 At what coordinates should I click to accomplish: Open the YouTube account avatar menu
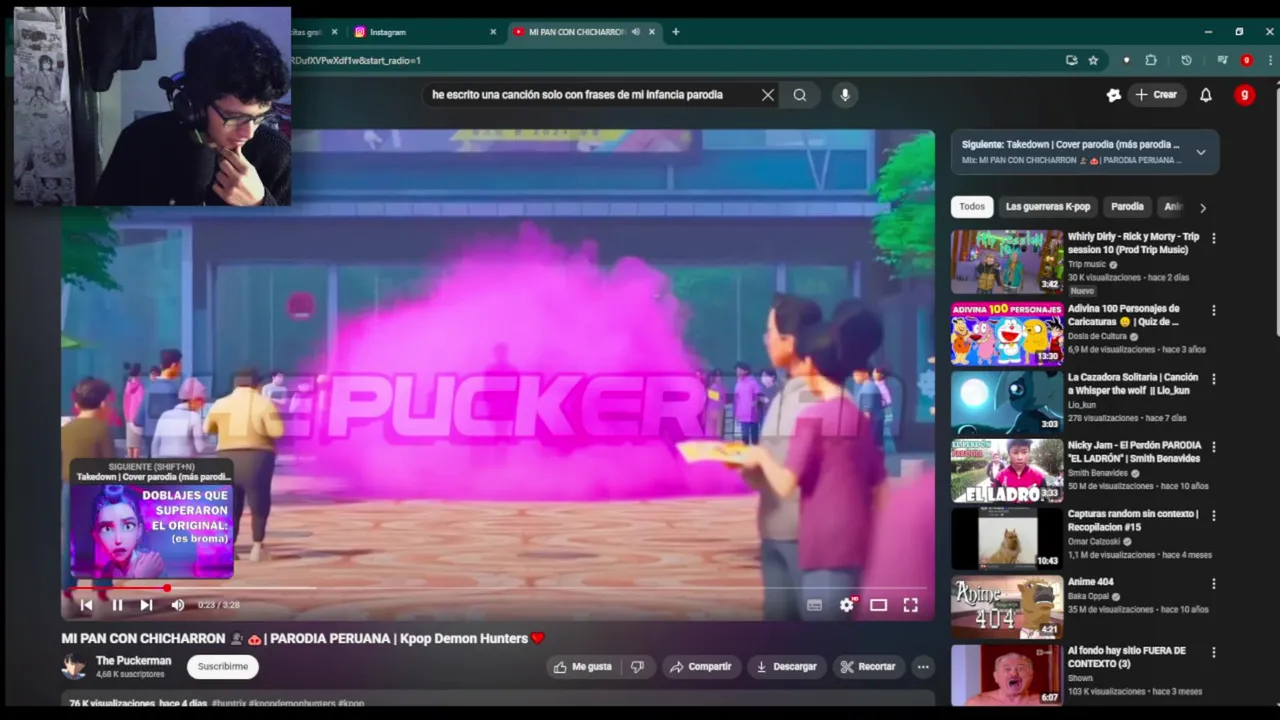pos(1244,95)
